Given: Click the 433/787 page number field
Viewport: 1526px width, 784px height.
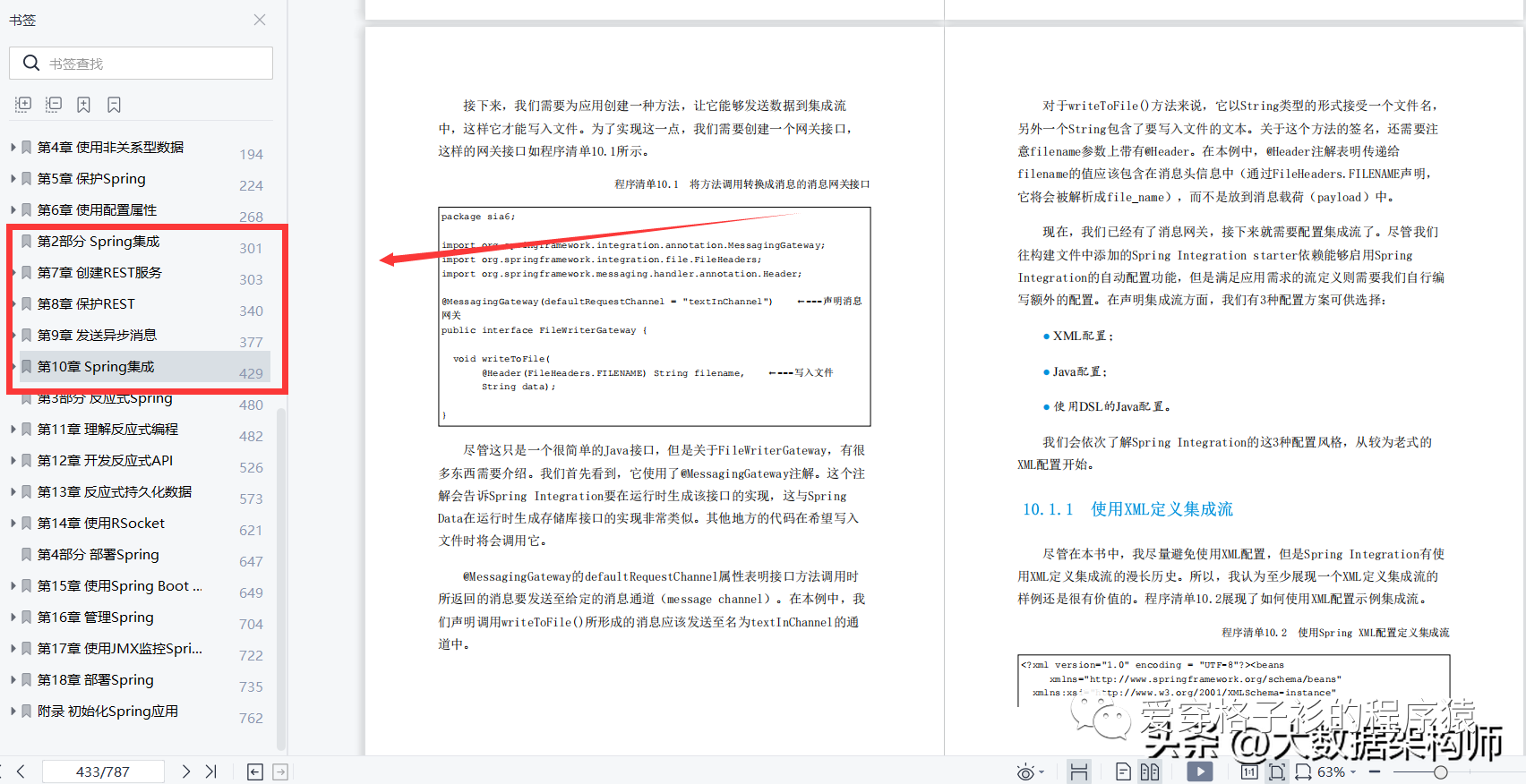Looking at the screenshot, I should pos(103,771).
